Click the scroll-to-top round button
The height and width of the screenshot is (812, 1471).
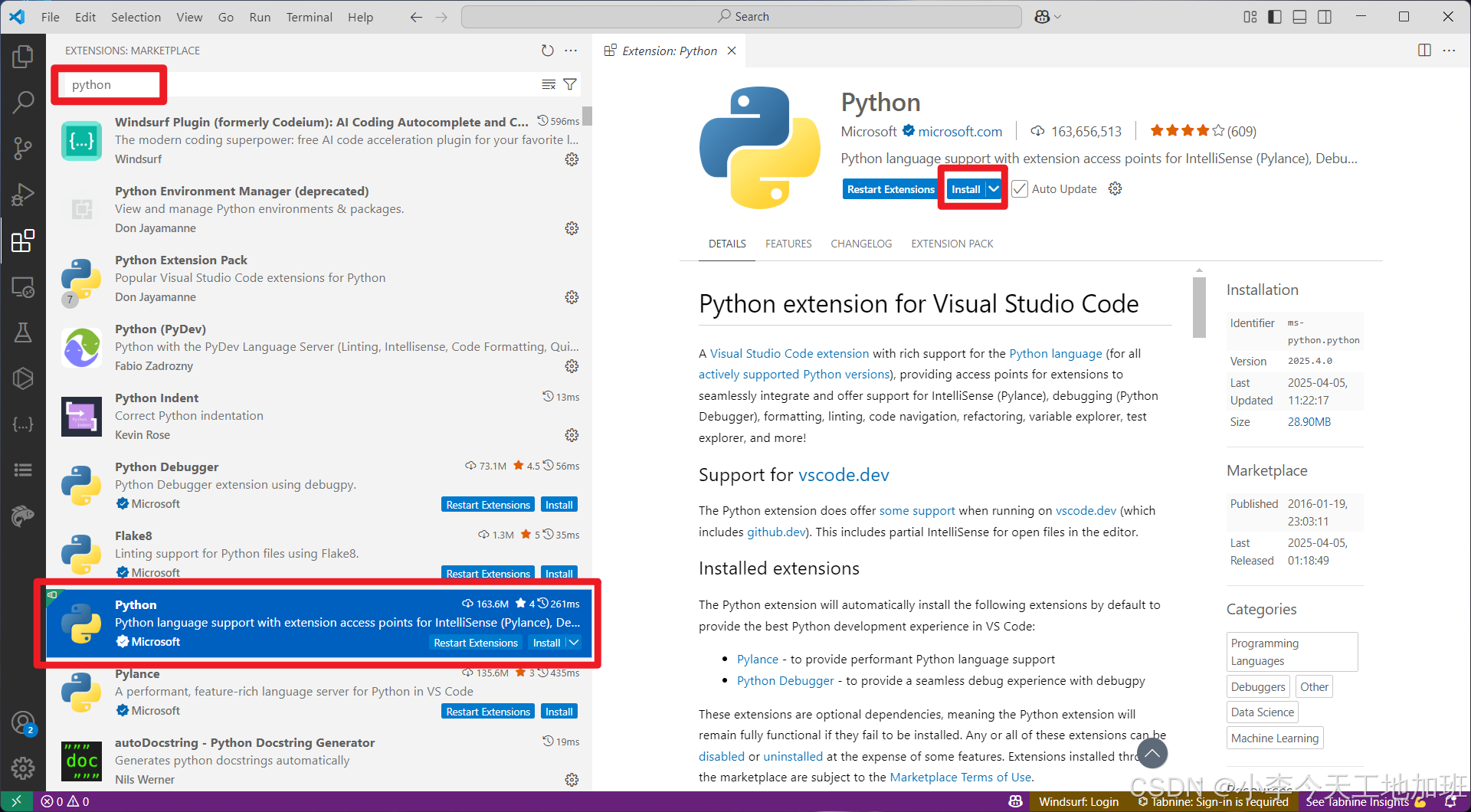[1152, 753]
